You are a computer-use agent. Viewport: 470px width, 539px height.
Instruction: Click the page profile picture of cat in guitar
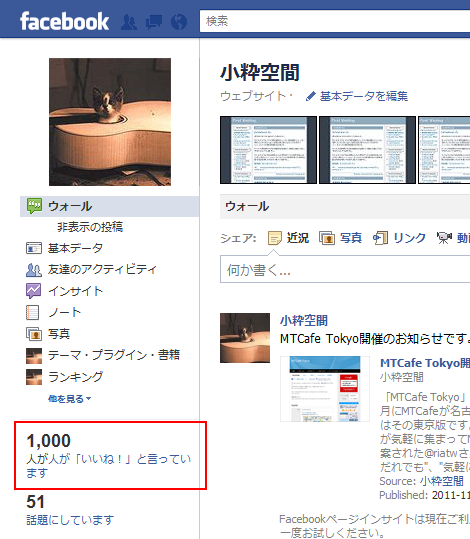pyautogui.click(x=110, y=122)
